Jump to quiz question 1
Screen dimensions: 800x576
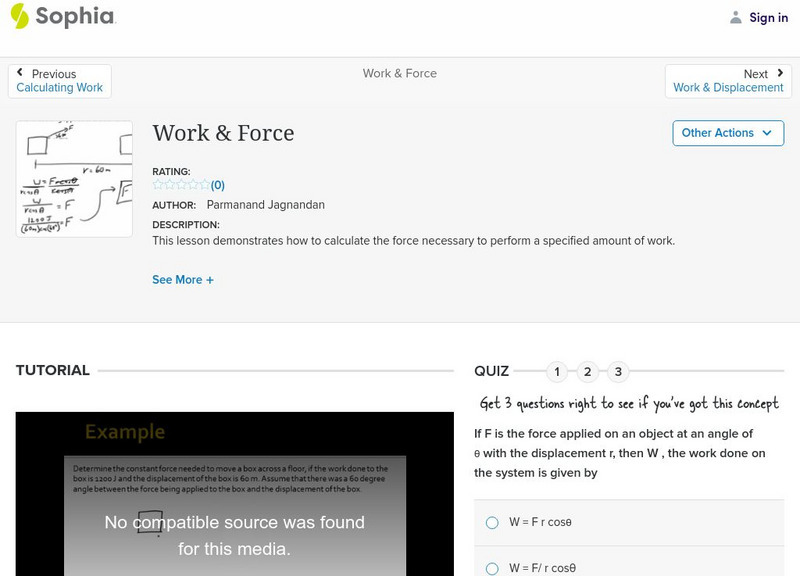[557, 371]
